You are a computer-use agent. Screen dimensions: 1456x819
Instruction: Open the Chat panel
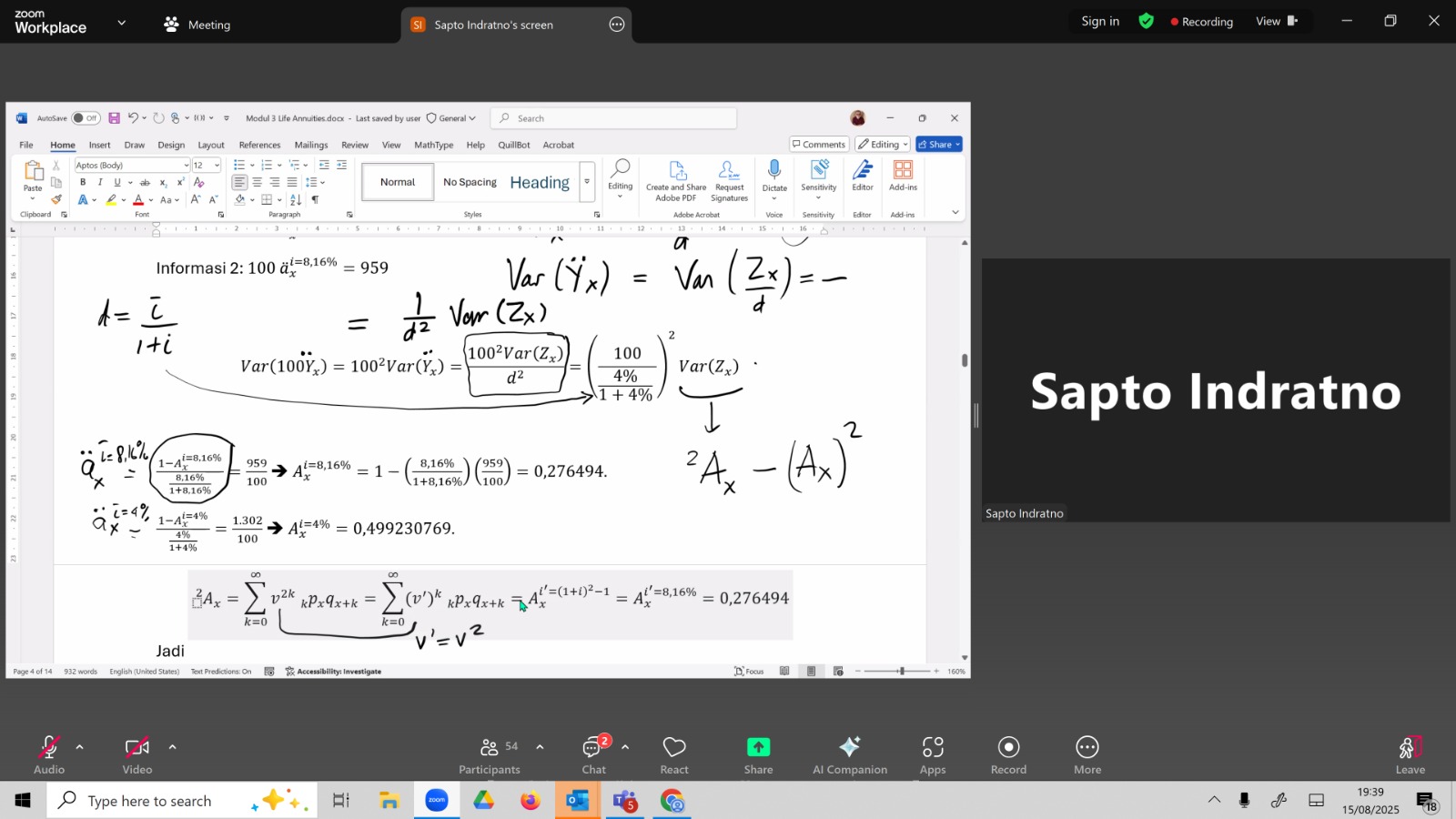click(593, 748)
